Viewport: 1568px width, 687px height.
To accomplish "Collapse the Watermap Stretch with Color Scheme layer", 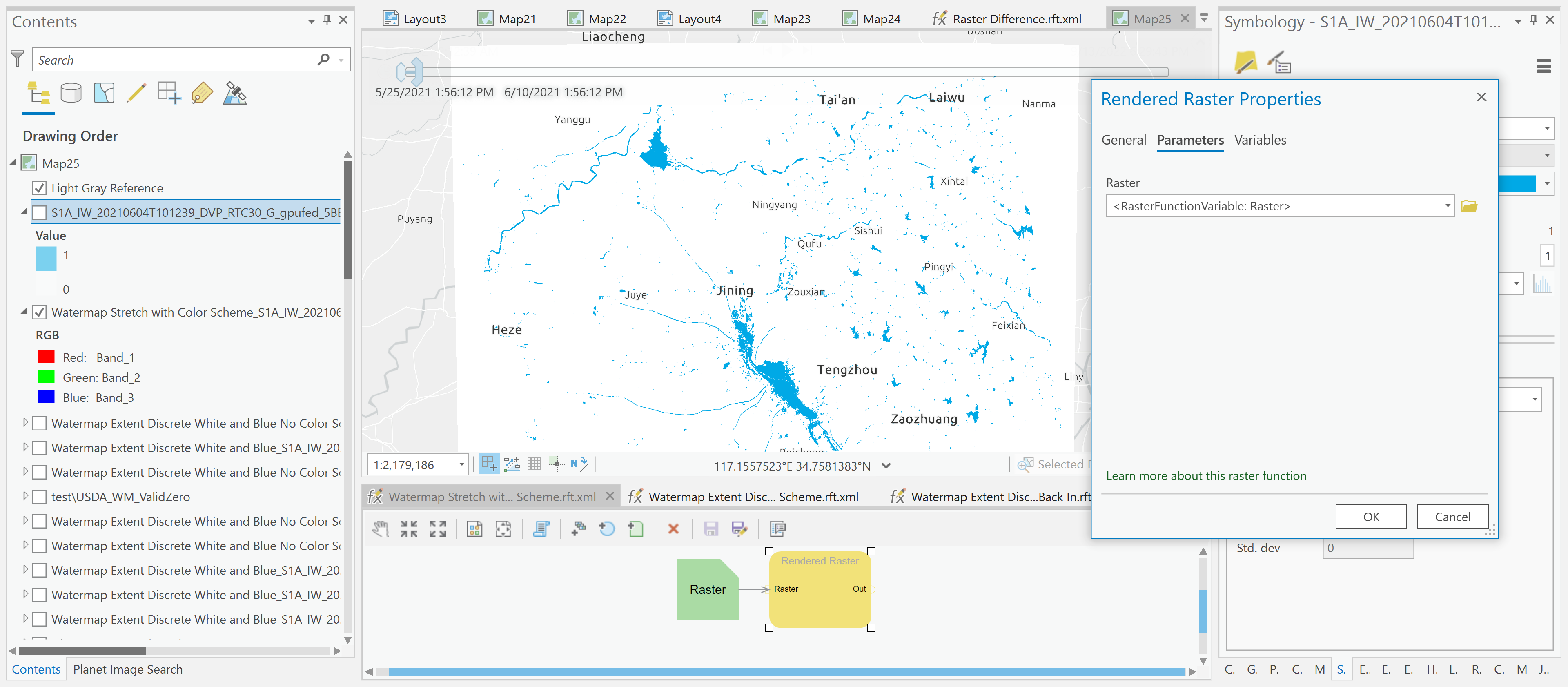I will coord(24,312).
